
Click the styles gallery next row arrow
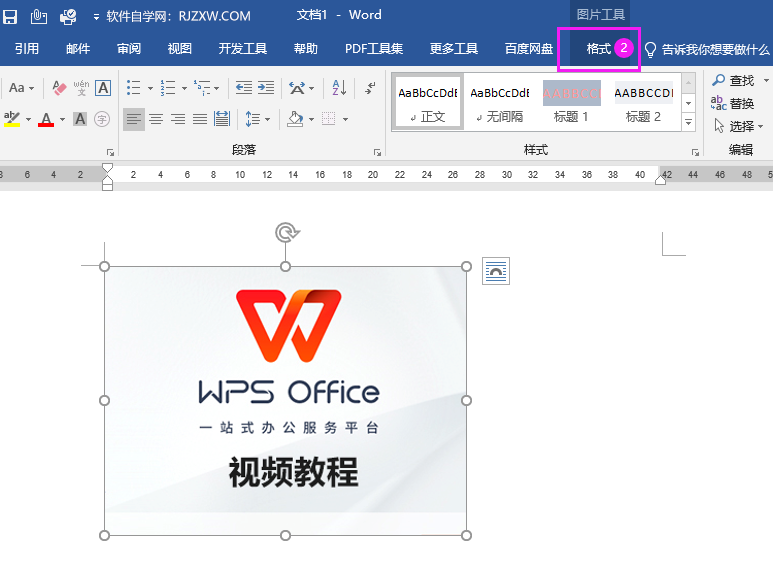[x=688, y=103]
